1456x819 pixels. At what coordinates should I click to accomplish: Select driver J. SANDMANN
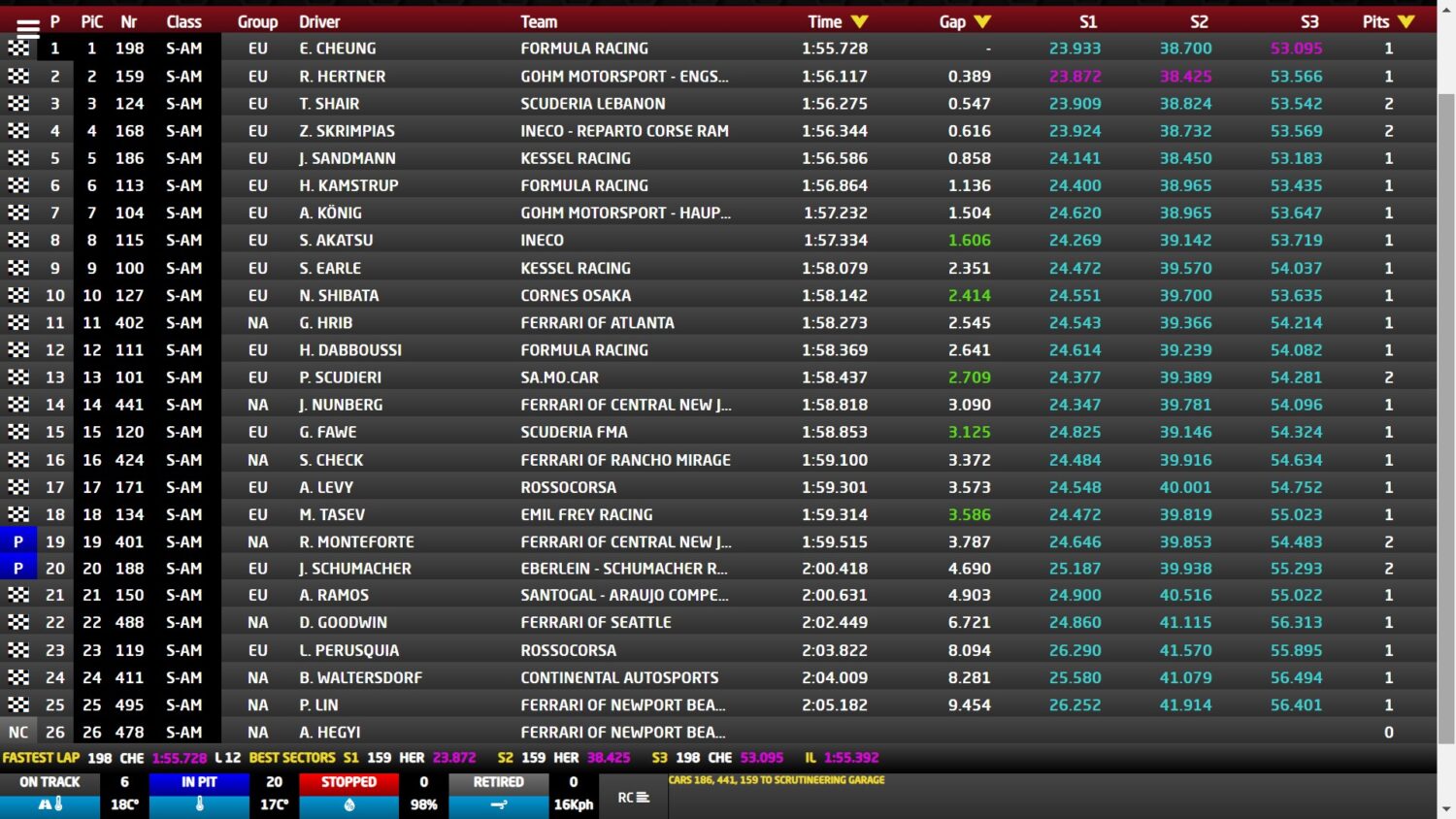point(347,157)
